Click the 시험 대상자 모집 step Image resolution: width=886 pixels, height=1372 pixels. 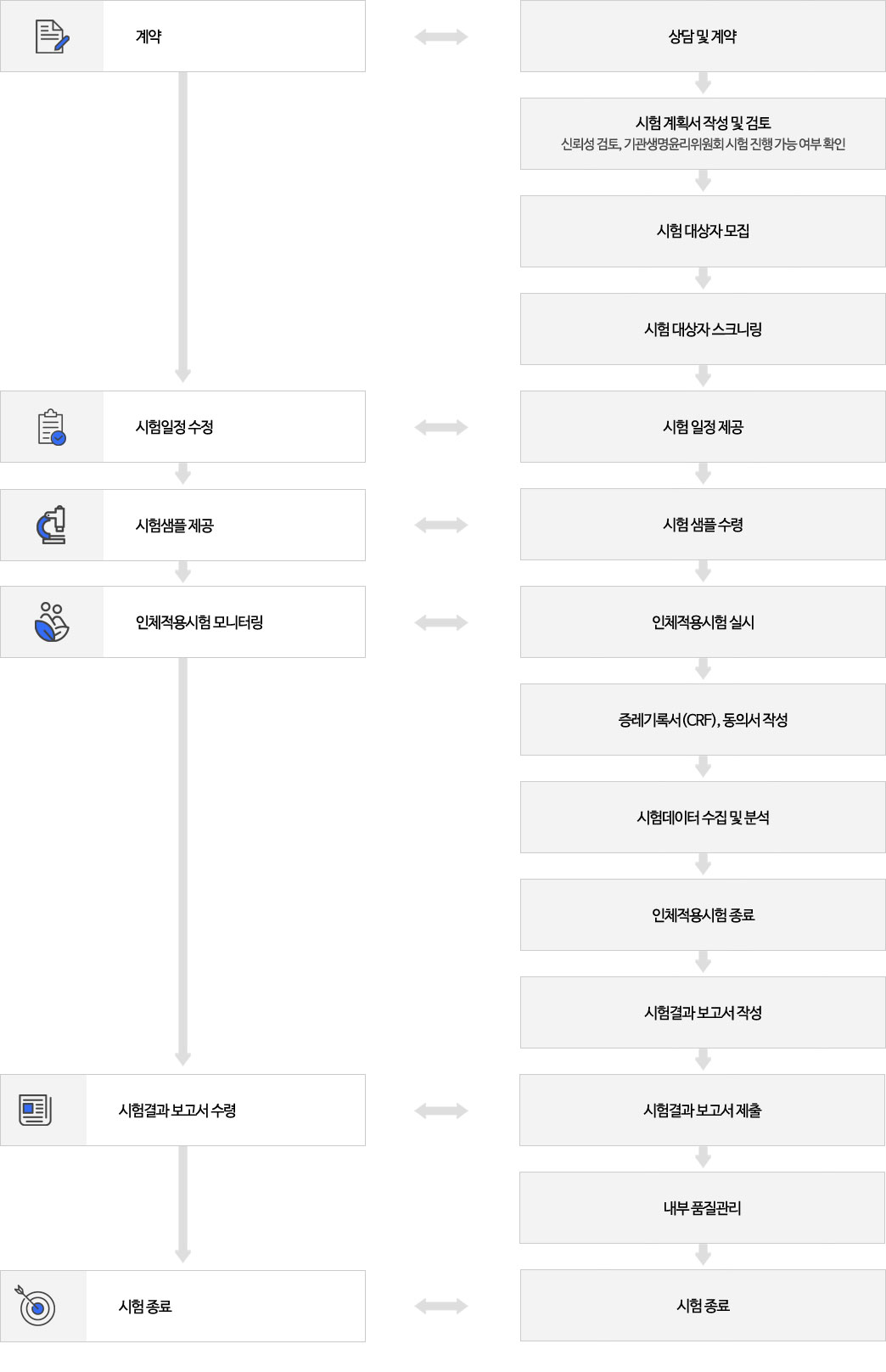pos(703,231)
